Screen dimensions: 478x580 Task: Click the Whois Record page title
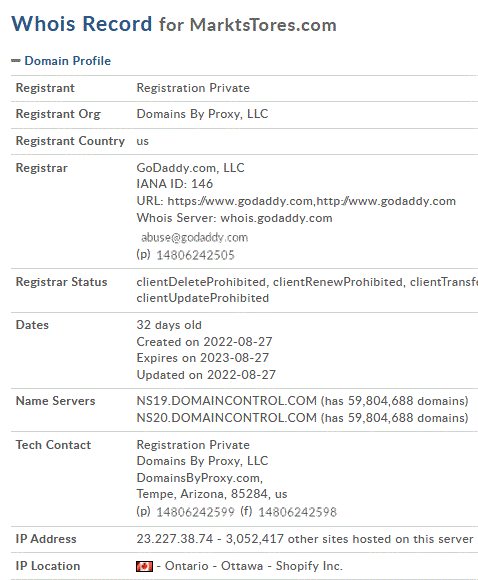click(174, 24)
